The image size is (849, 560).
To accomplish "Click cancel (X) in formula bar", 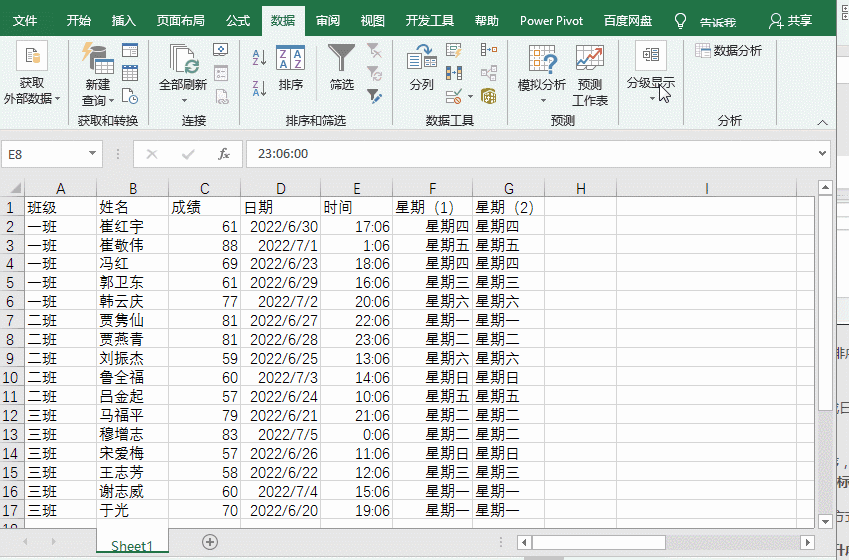I will pos(152,154).
